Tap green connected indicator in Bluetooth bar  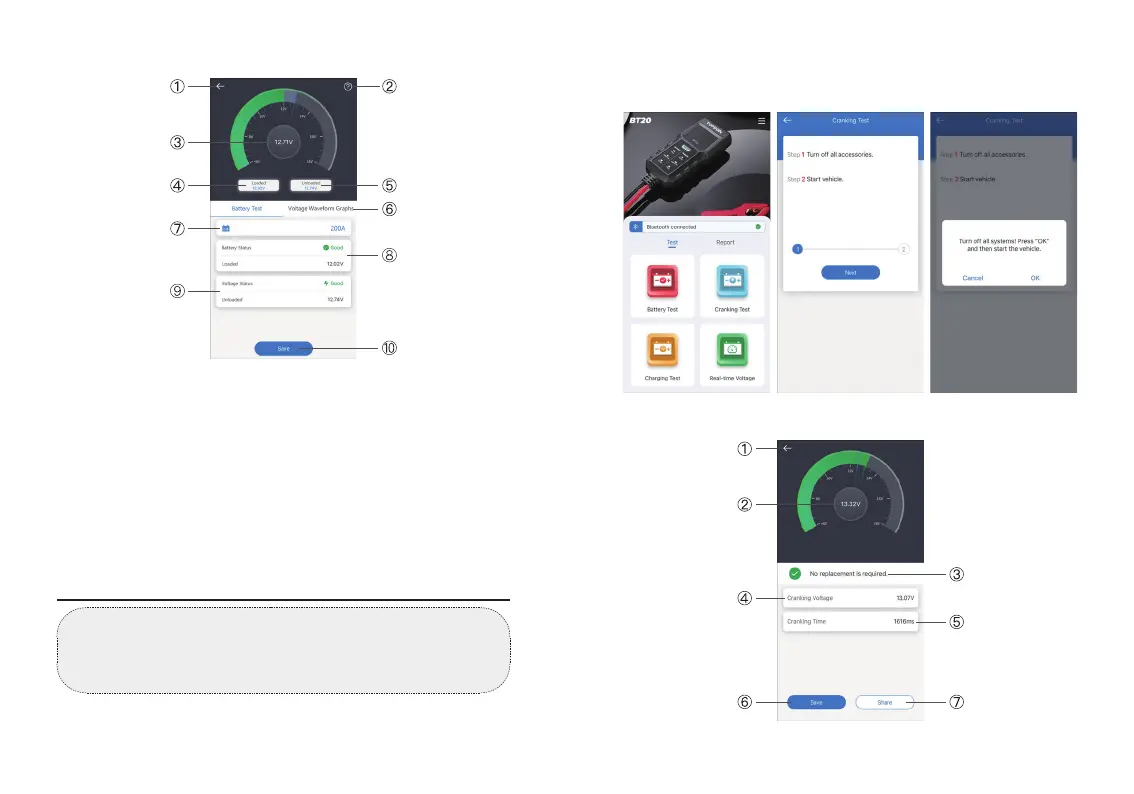click(x=758, y=227)
